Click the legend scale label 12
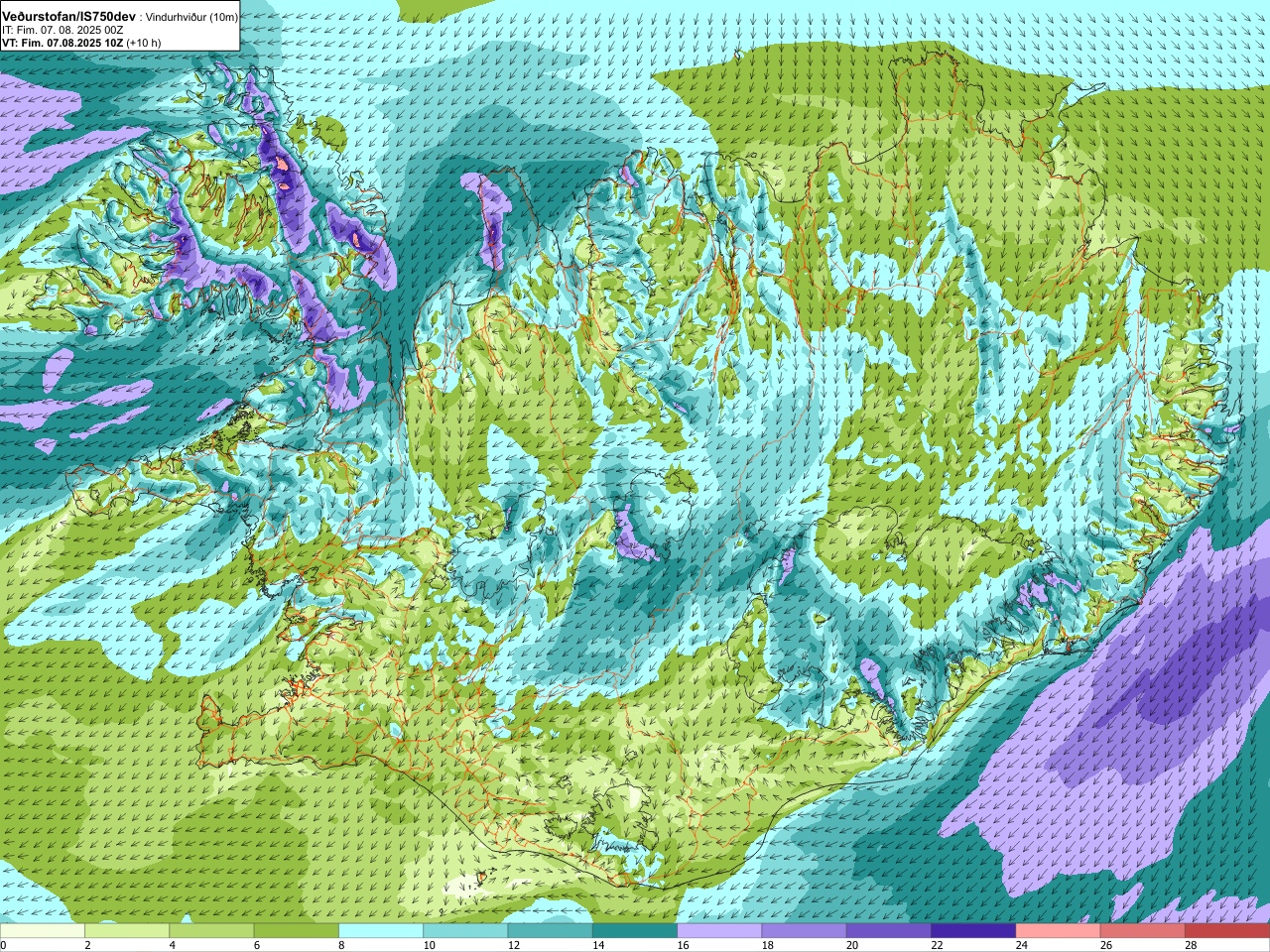 [514, 945]
